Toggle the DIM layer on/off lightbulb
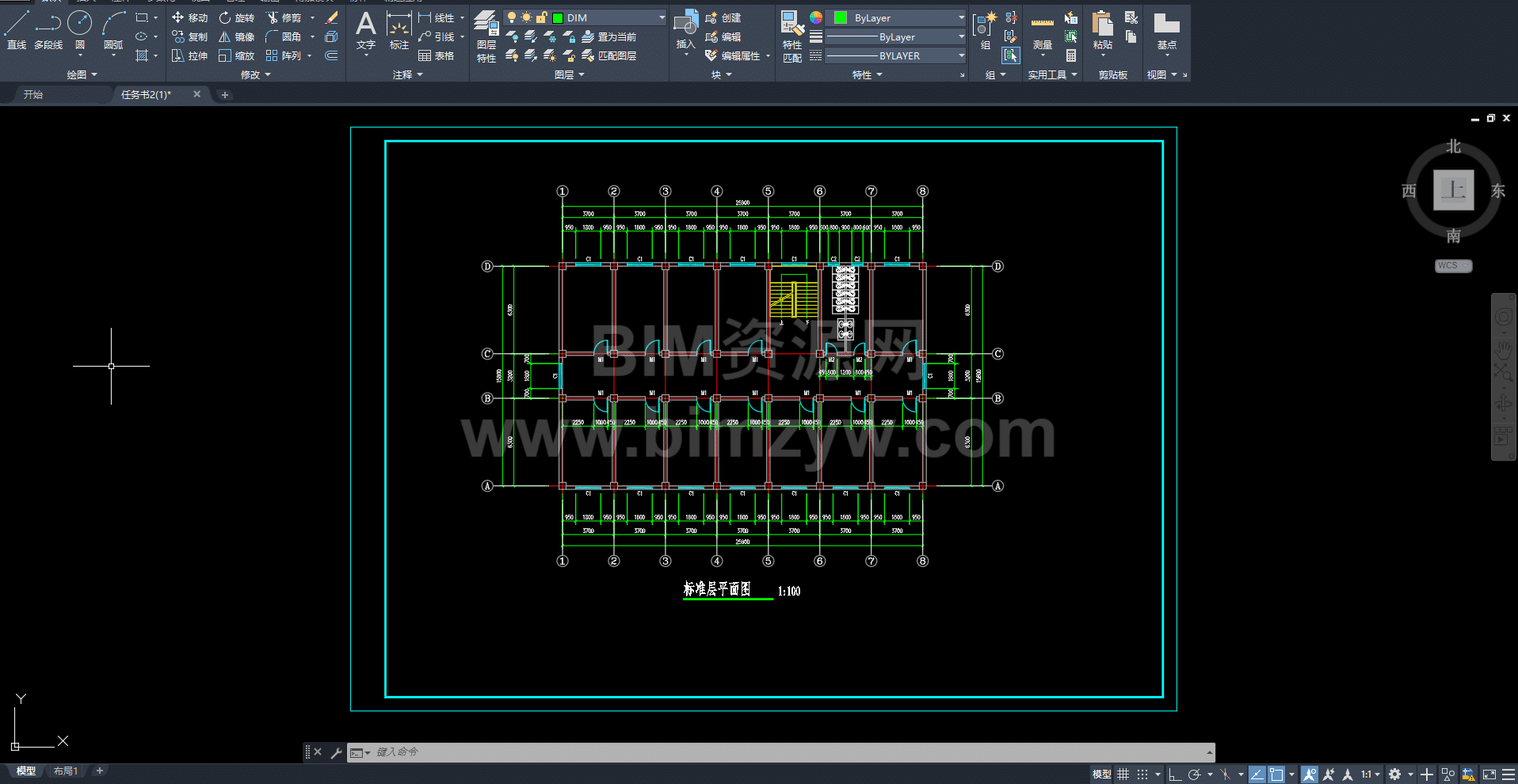 [512, 17]
